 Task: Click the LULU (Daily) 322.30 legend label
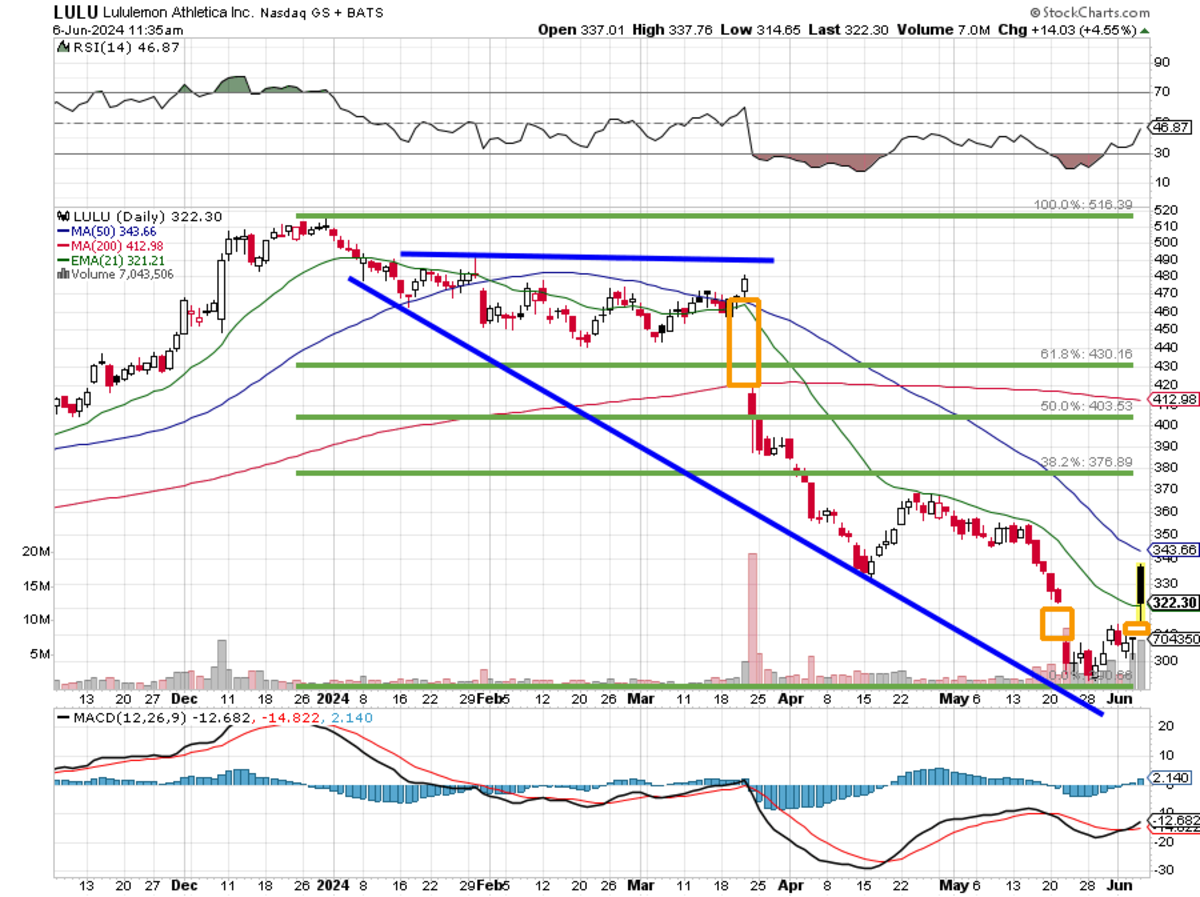[x=138, y=216]
